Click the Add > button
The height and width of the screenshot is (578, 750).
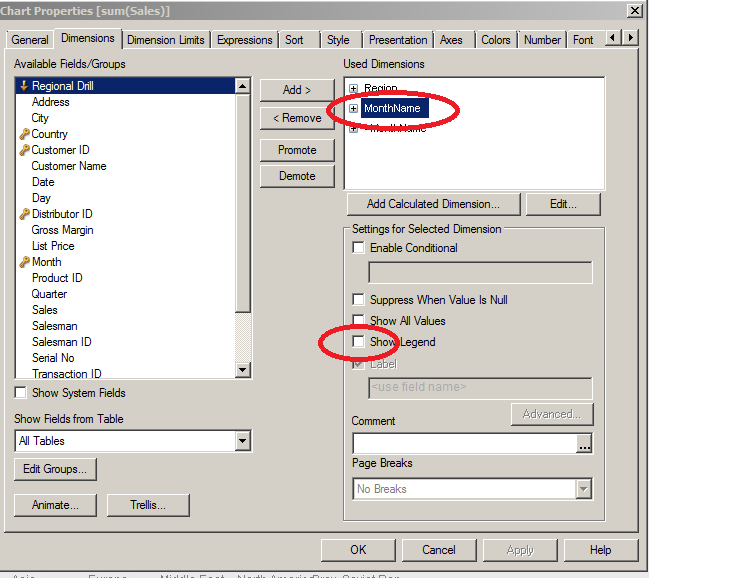tap(297, 90)
